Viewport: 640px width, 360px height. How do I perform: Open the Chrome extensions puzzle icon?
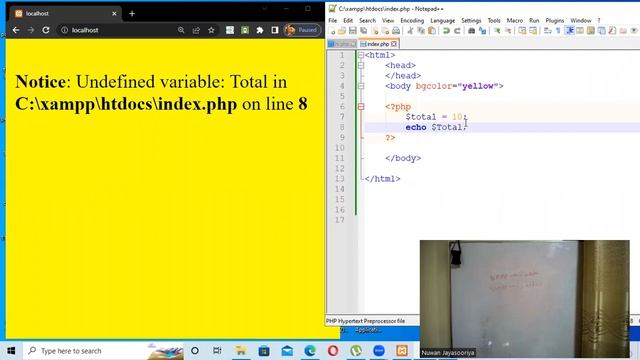pyautogui.click(x=260, y=30)
